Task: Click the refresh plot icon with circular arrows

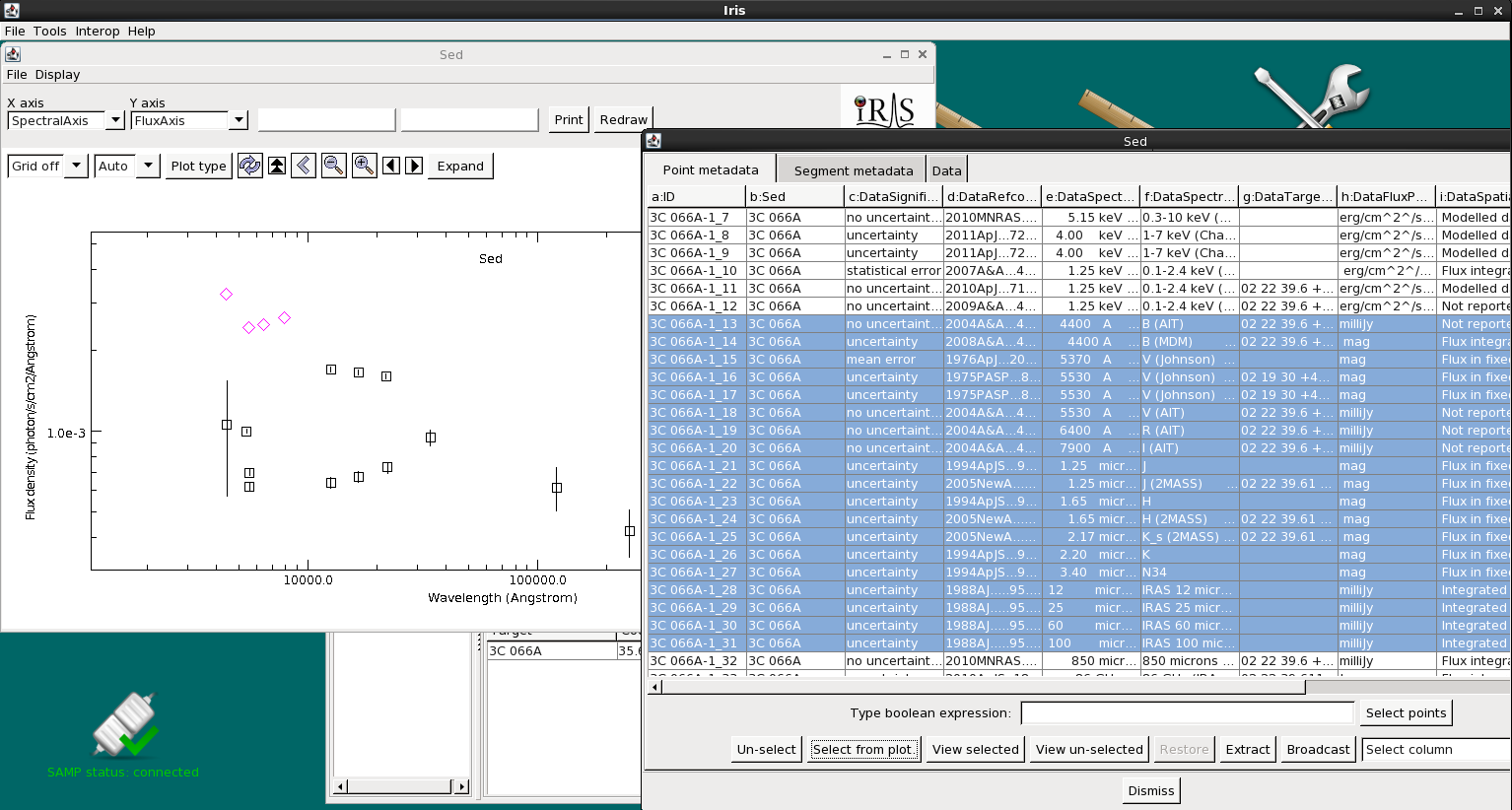Action: click(250, 166)
